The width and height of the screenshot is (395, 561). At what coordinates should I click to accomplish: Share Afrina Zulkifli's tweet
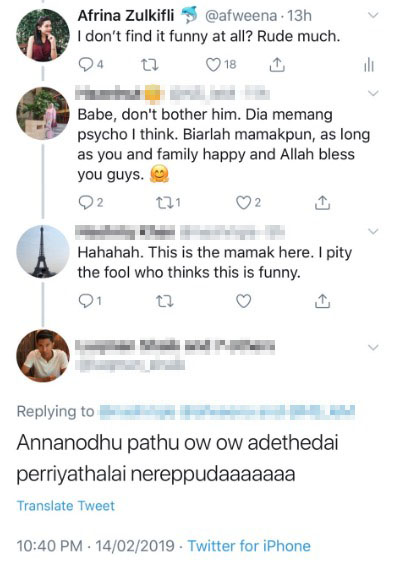(x=277, y=65)
